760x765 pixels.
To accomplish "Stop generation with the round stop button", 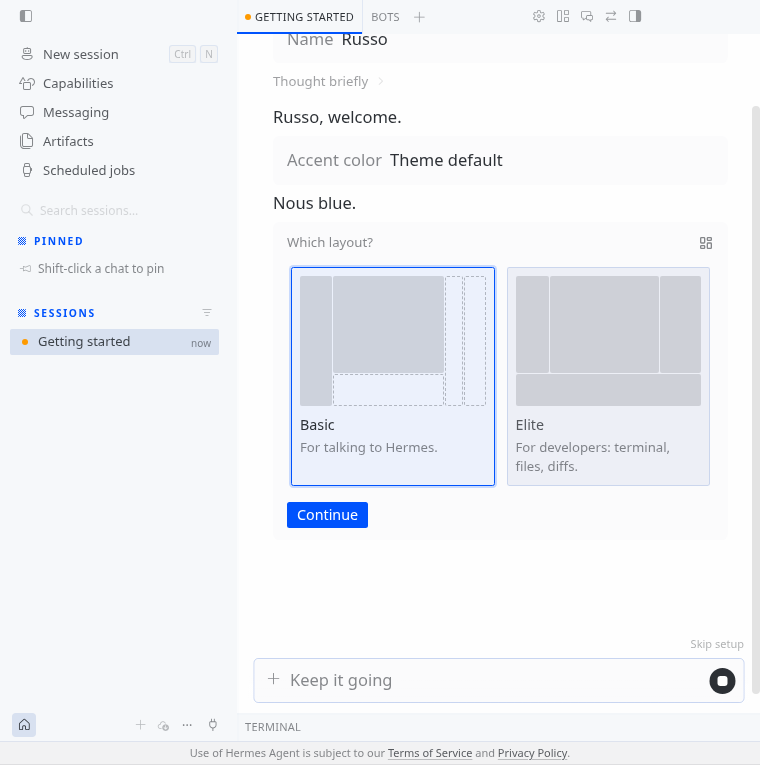I will click(722, 681).
